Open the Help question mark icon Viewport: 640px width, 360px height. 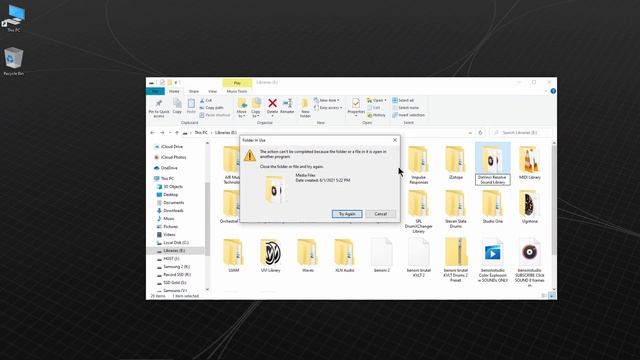click(553, 91)
